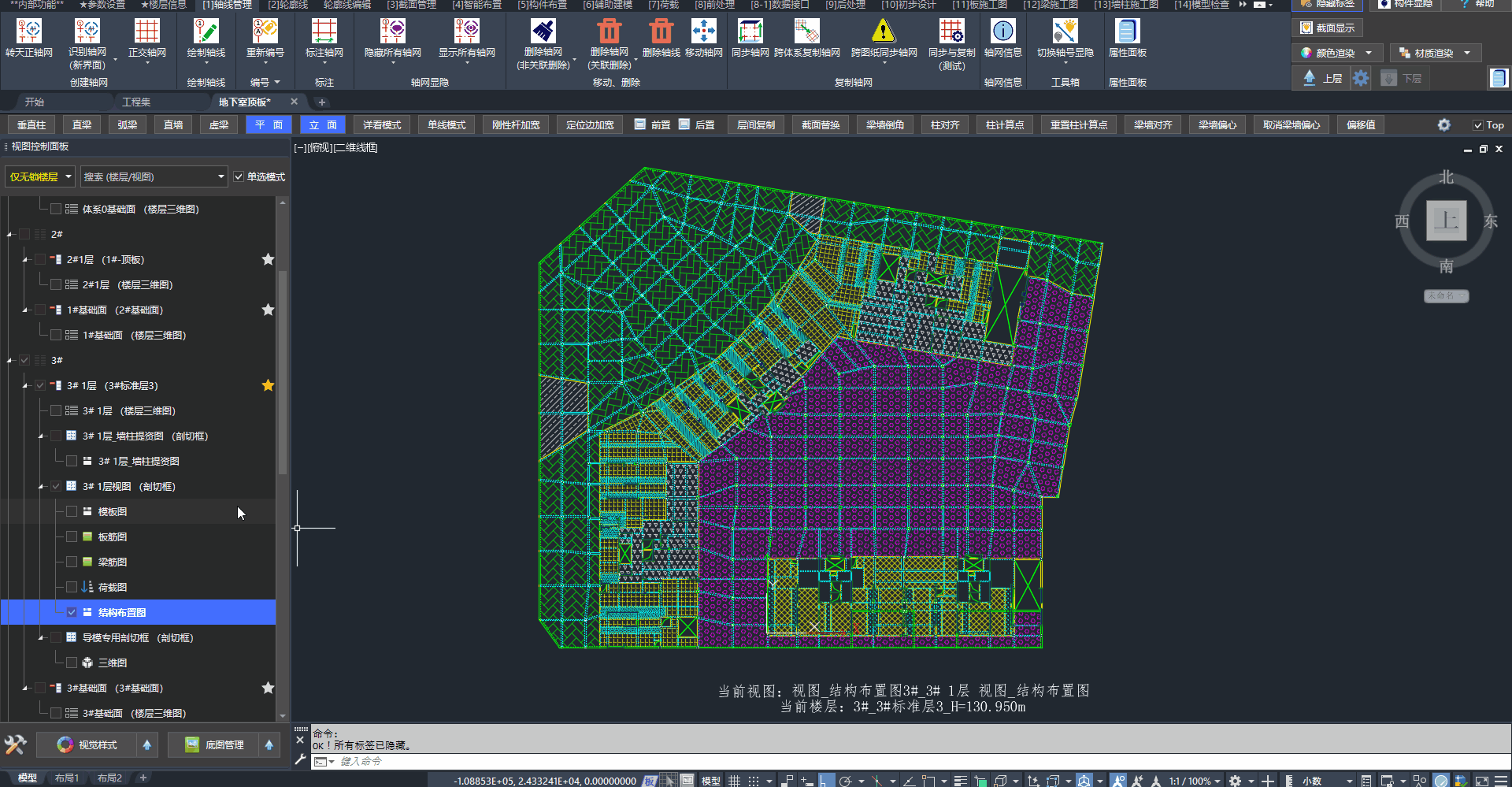Switch to the 工程集 tab
Viewport: 1512px width, 787px height.
136,102
